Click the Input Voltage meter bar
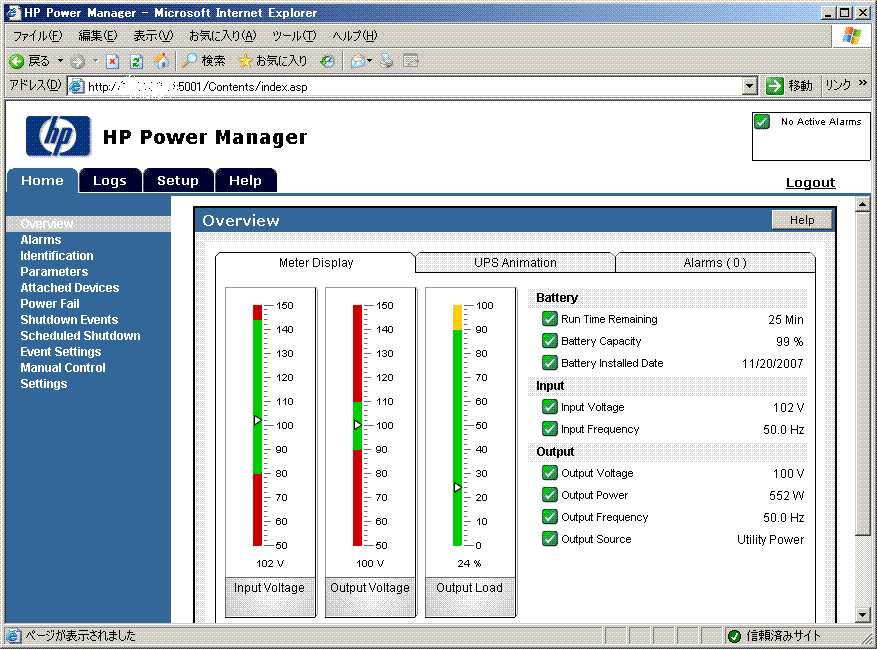Screen dimensions: 877x649 (x=257, y=425)
